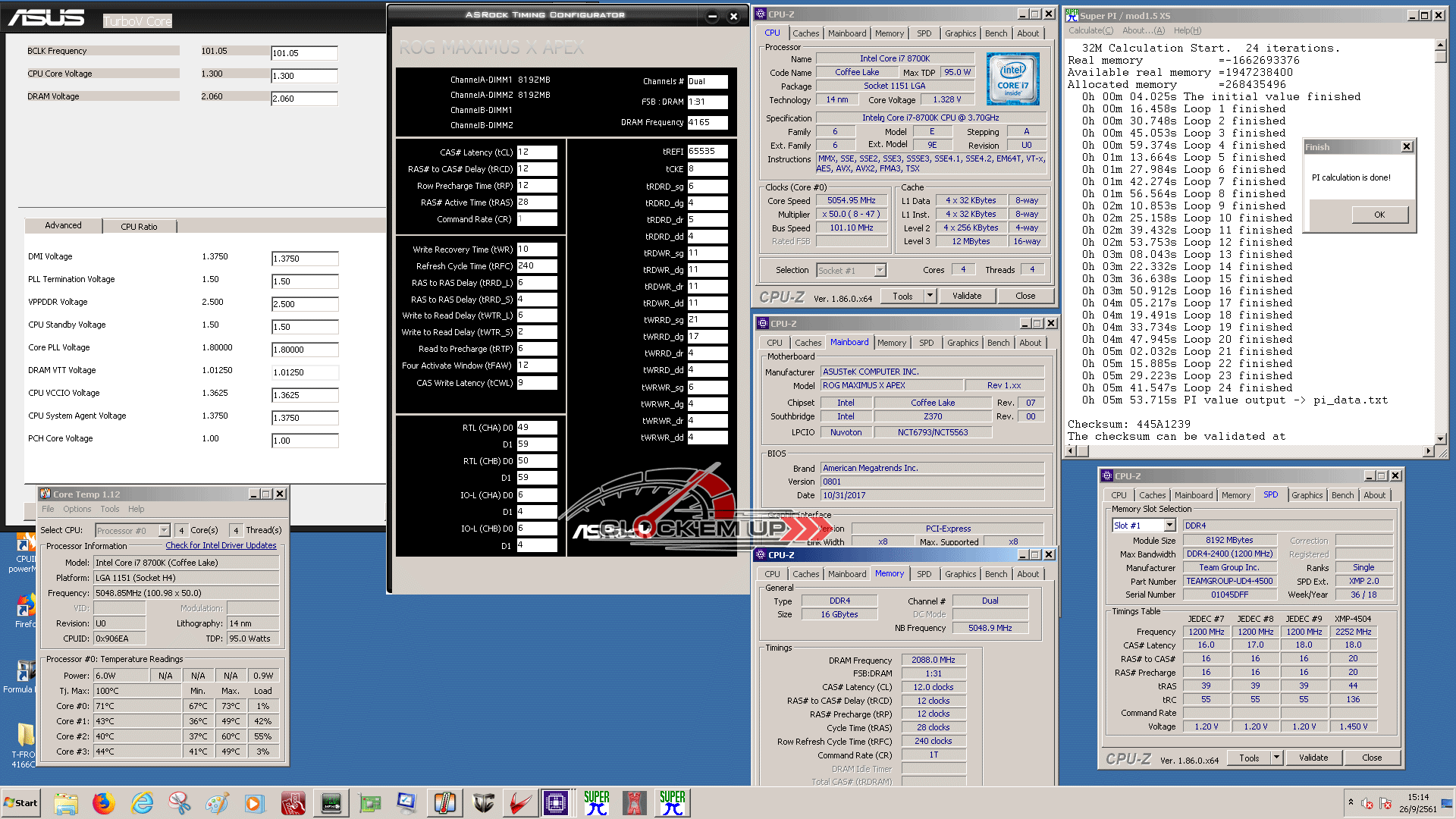
Task: Launch Internet Explorer from taskbar
Action: pyautogui.click(x=142, y=803)
